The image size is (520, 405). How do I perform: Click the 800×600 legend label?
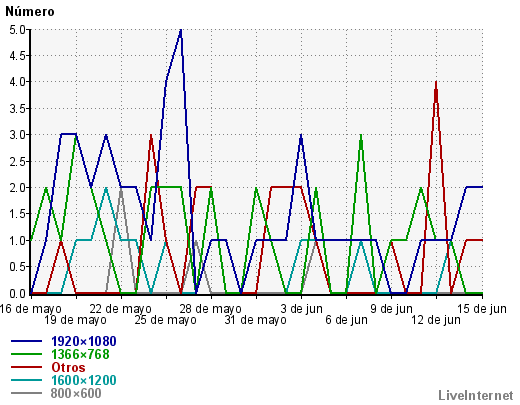pos(76,393)
